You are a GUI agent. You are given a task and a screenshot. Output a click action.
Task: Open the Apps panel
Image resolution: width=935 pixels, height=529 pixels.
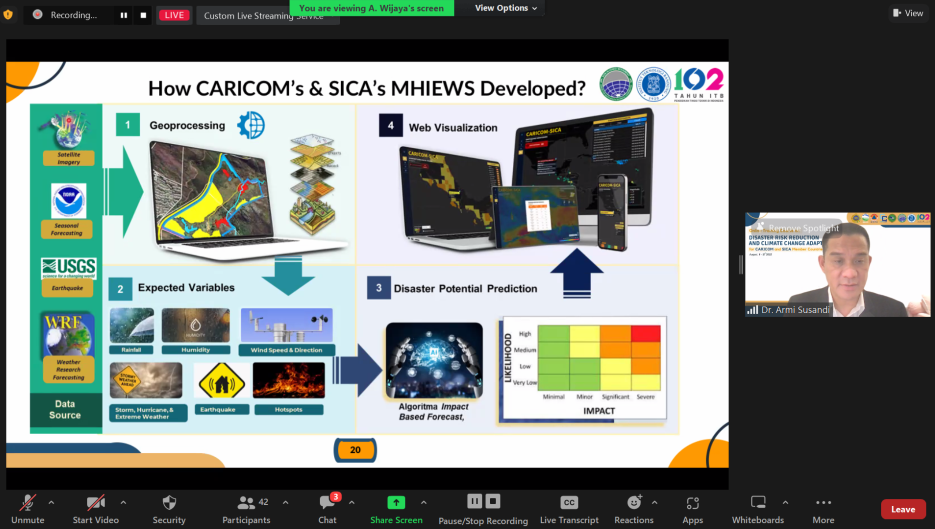693,508
